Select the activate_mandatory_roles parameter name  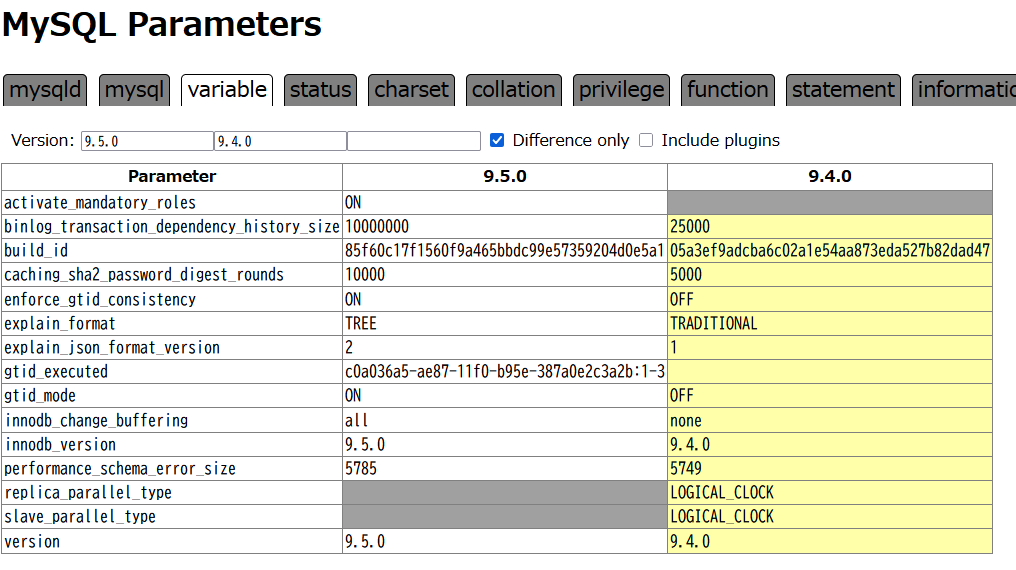click(100, 203)
